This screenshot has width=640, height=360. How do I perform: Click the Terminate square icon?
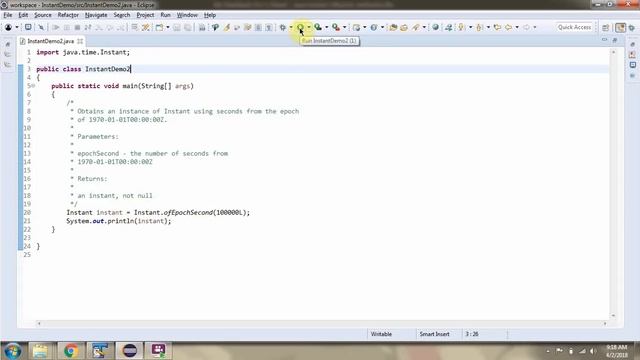pos(77,27)
